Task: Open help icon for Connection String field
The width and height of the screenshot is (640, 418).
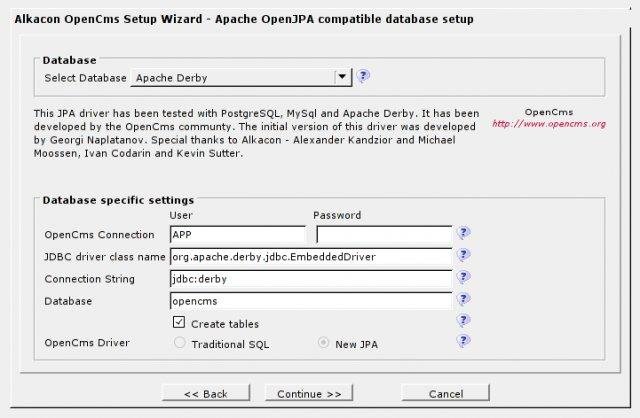Action: pos(463,277)
